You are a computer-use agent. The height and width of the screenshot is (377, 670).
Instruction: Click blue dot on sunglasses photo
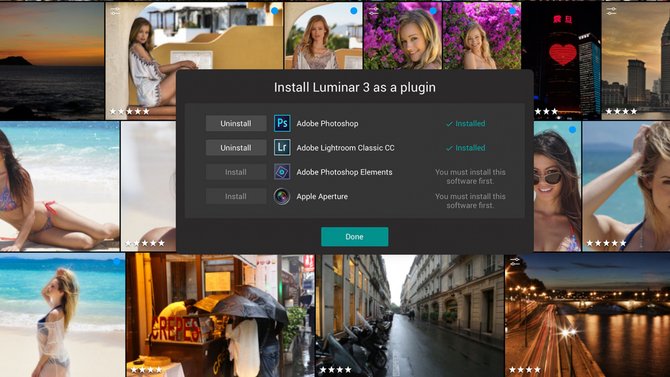pos(573,130)
